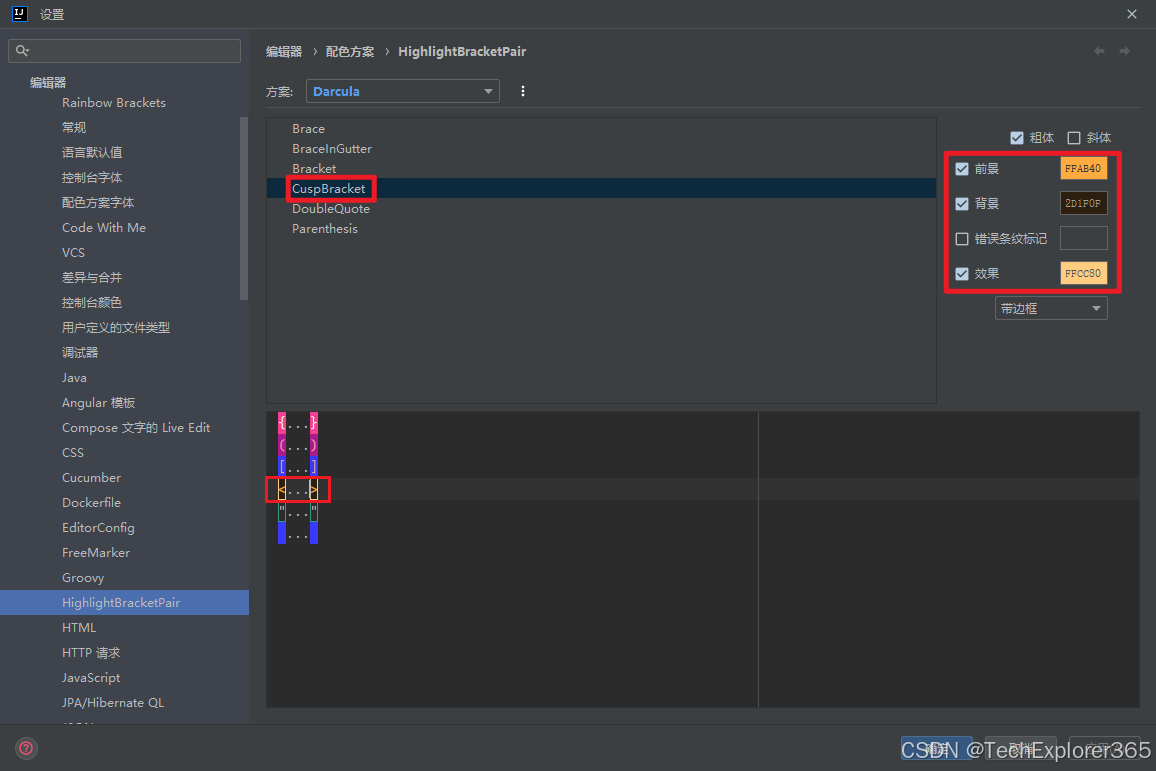Close the settings dialog
Viewport: 1156px width, 771px height.
tap(1132, 14)
